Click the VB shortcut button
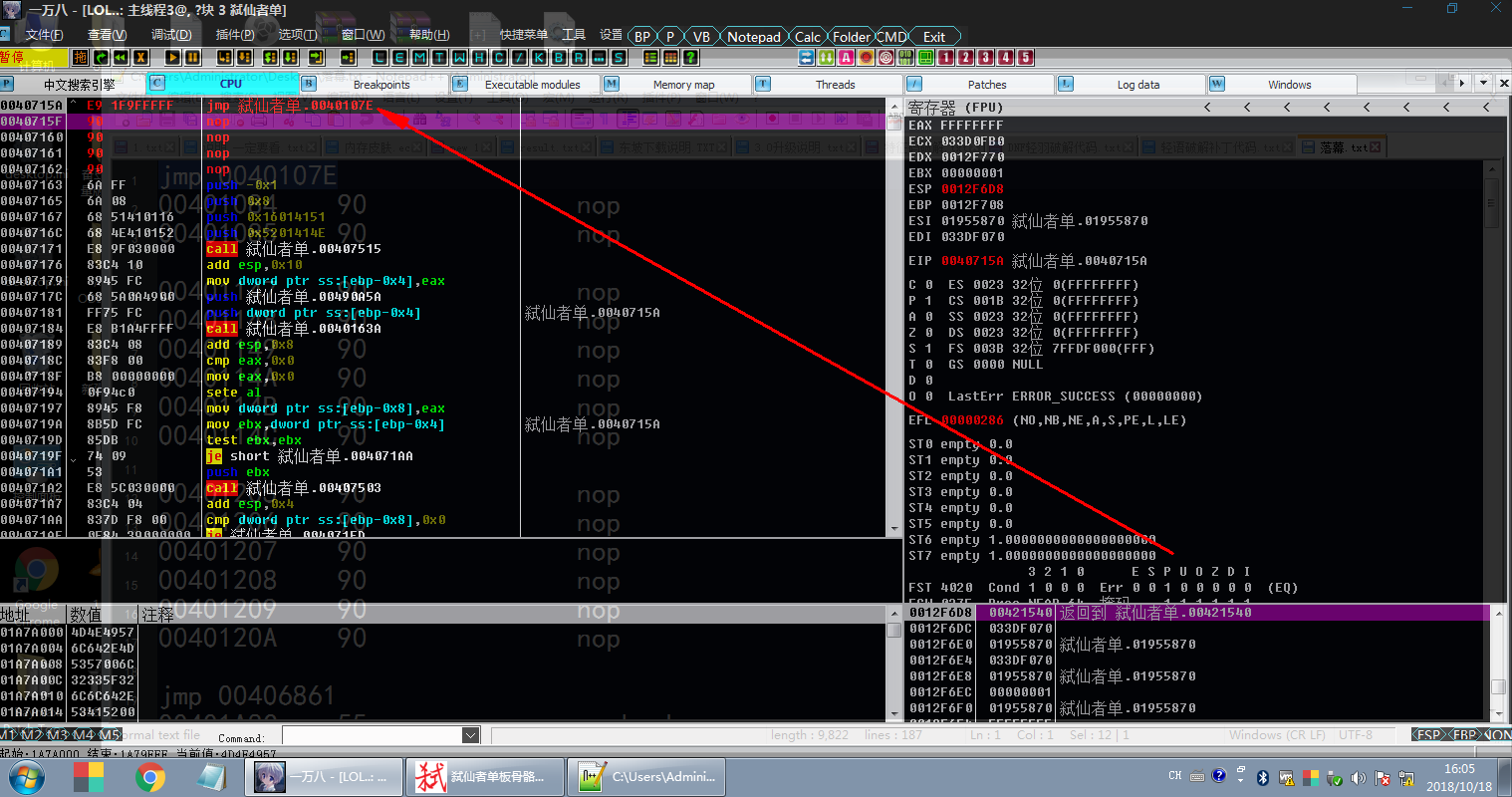 (x=701, y=37)
